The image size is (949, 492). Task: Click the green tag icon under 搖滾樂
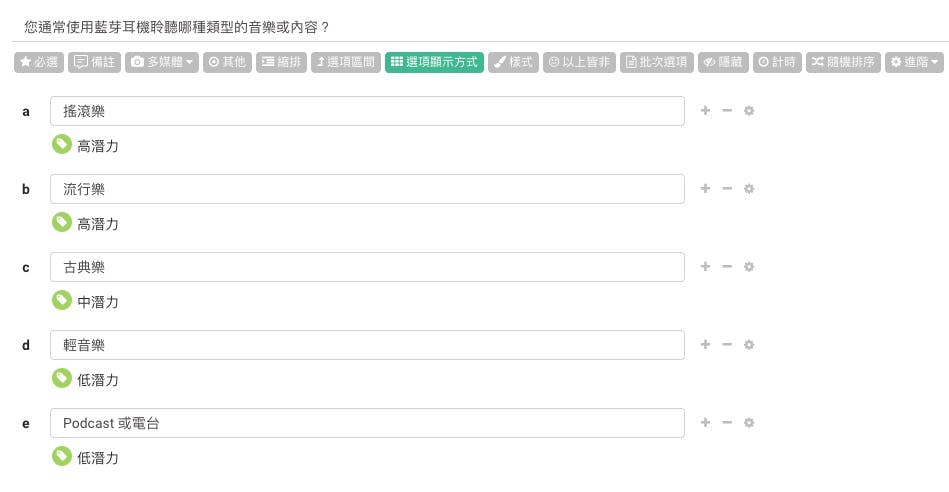click(x=62, y=145)
